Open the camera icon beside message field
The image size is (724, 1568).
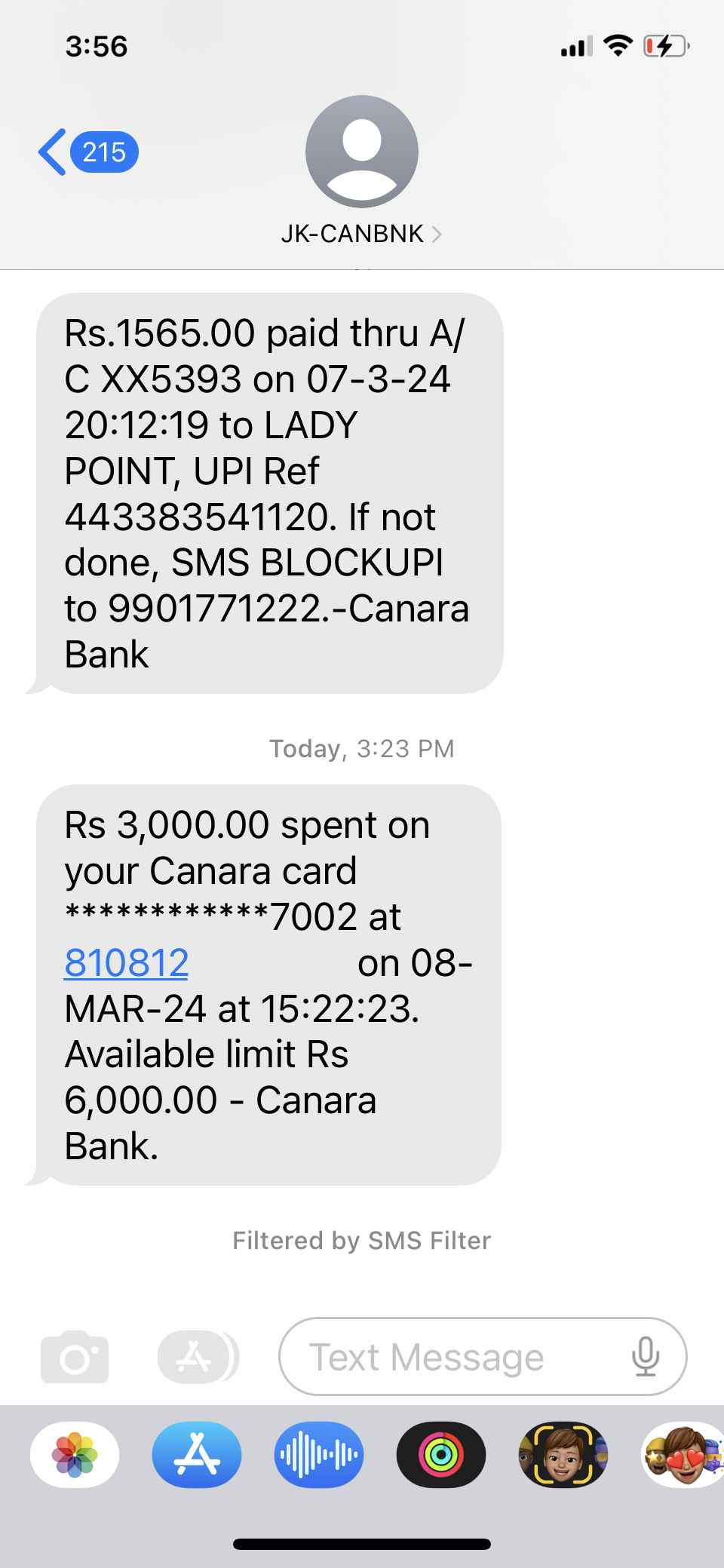click(75, 1357)
